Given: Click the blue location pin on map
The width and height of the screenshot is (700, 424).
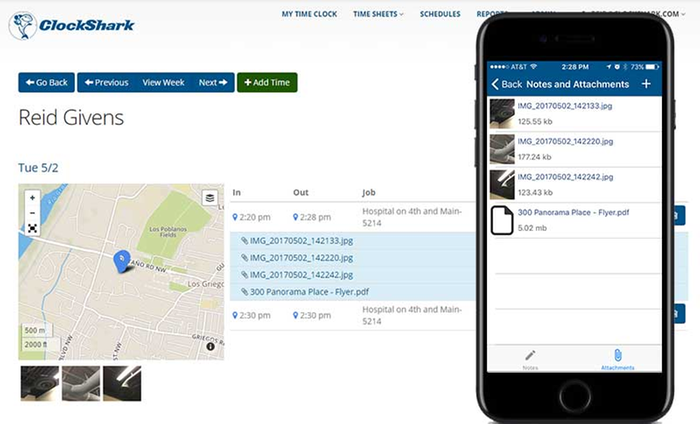Looking at the screenshot, I should pyautogui.click(x=122, y=261).
